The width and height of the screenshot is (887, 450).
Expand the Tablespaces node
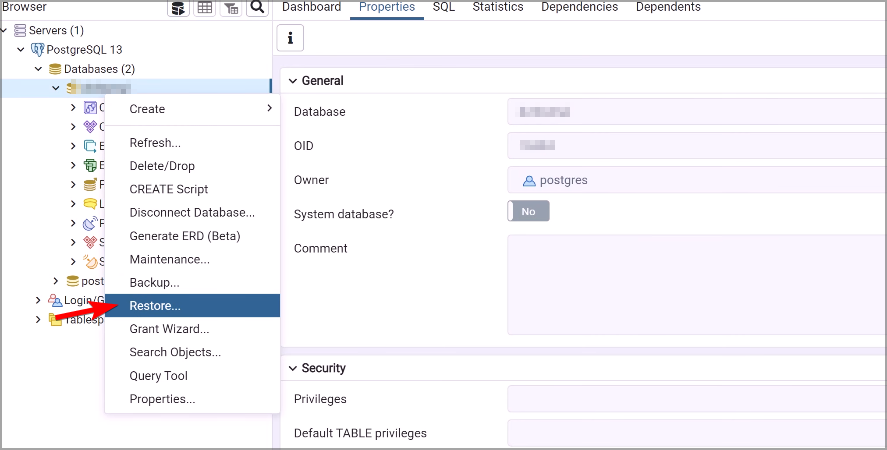38,319
